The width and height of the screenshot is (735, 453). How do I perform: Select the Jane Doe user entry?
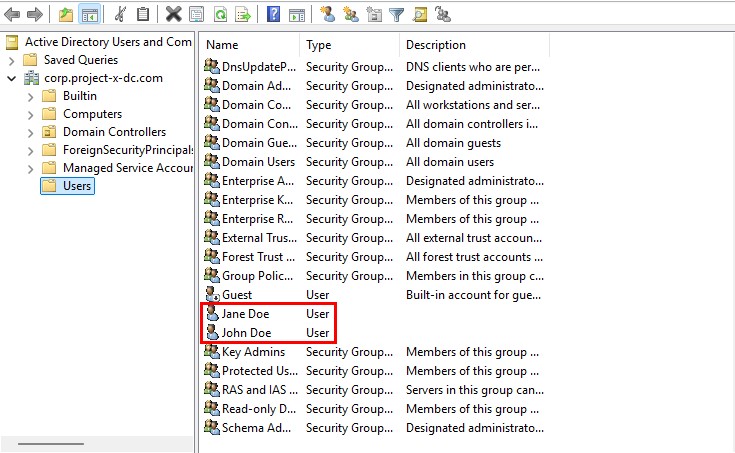pos(245,314)
